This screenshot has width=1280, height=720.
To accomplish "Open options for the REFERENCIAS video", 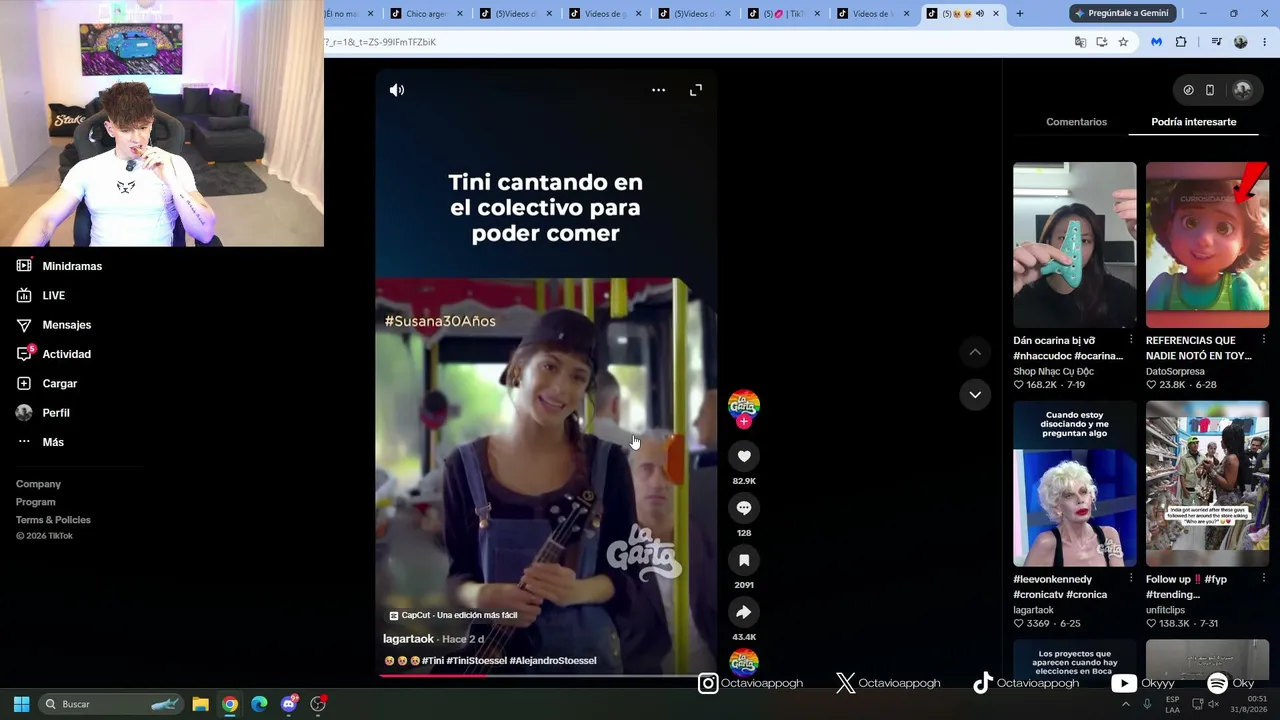I will pyautogui.click(x=1264, y=340).
